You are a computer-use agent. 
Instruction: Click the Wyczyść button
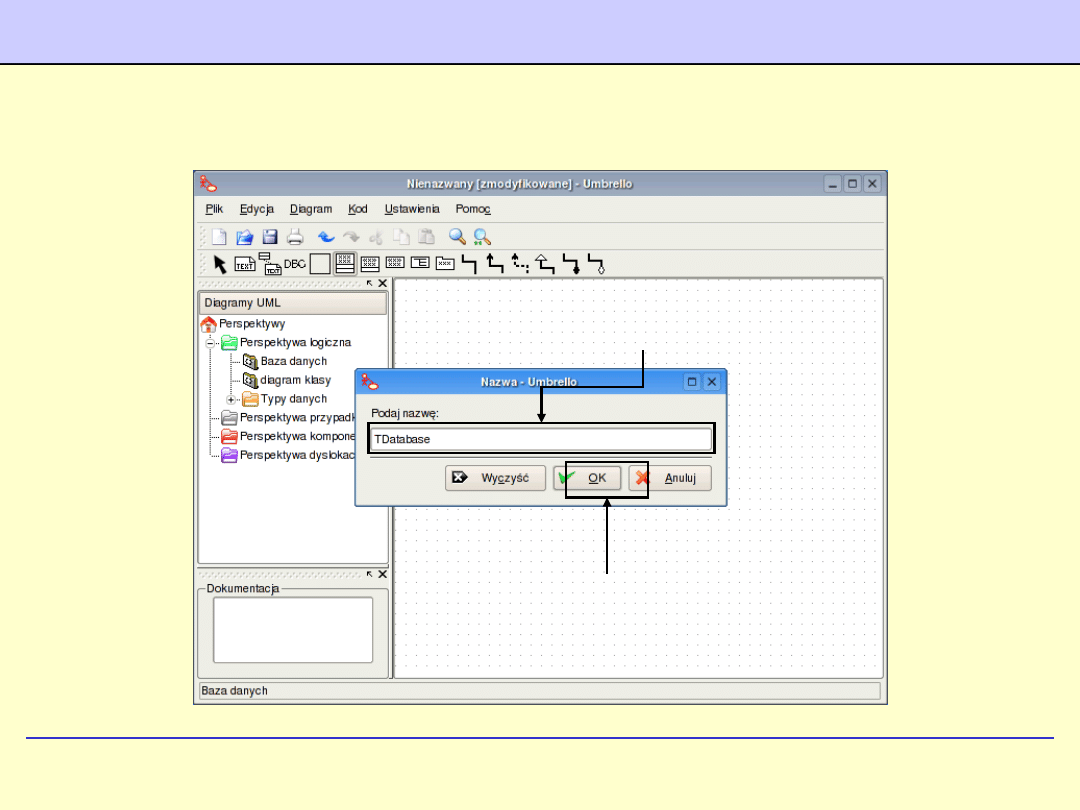496,478
